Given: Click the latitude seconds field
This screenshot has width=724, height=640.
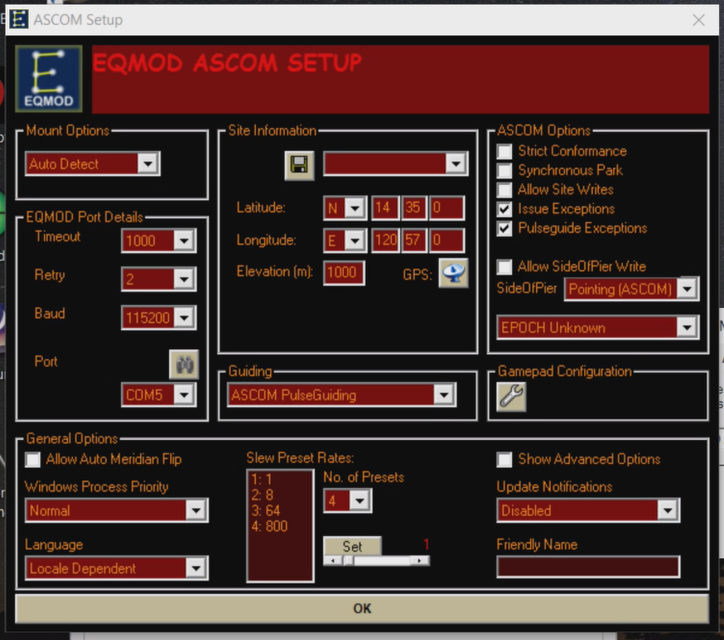Looking at the screenshot, I should [x=446, y=208].
